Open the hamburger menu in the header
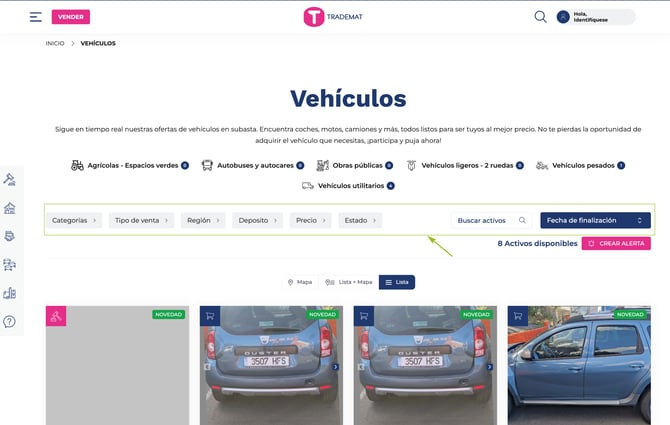The image size is (670, 425). pyautogui.click(x=36, y=17)
